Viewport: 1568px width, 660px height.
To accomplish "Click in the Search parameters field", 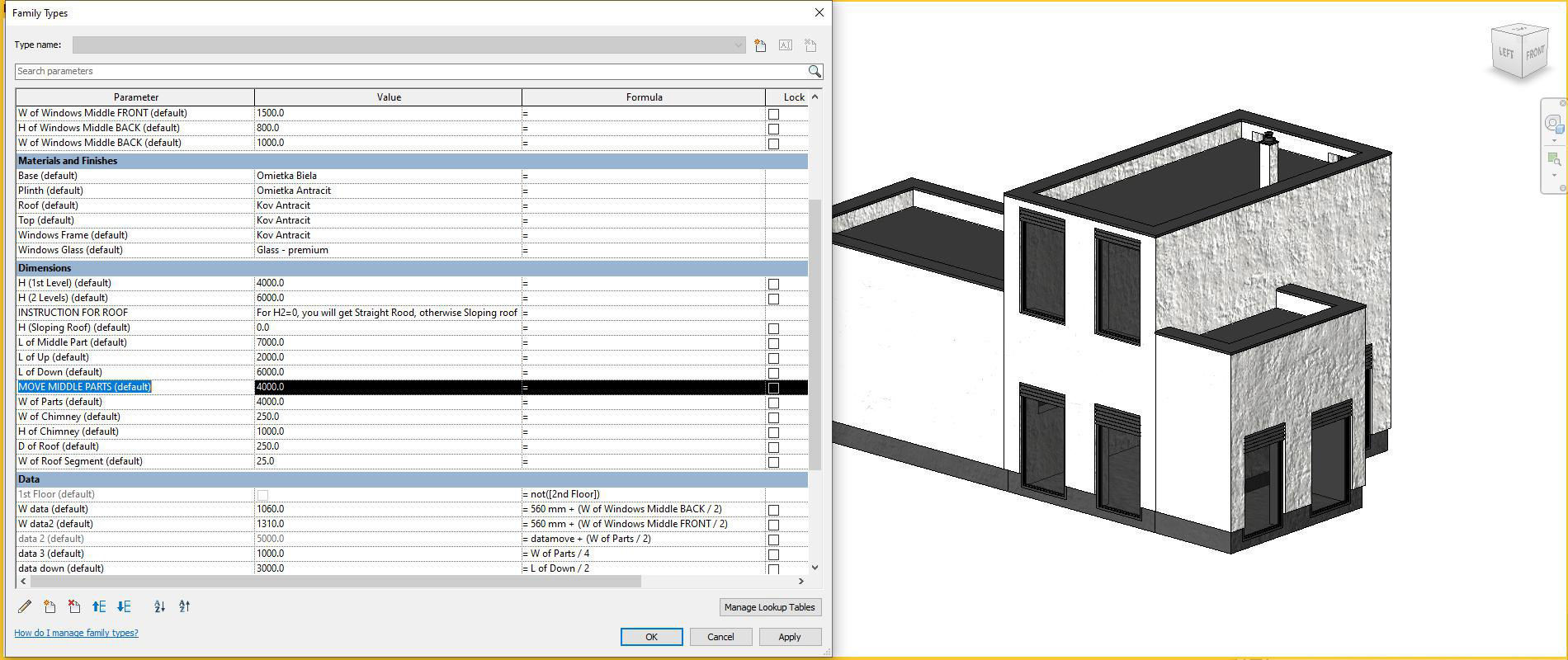I will pyautogui.click(x=411, y=71).
